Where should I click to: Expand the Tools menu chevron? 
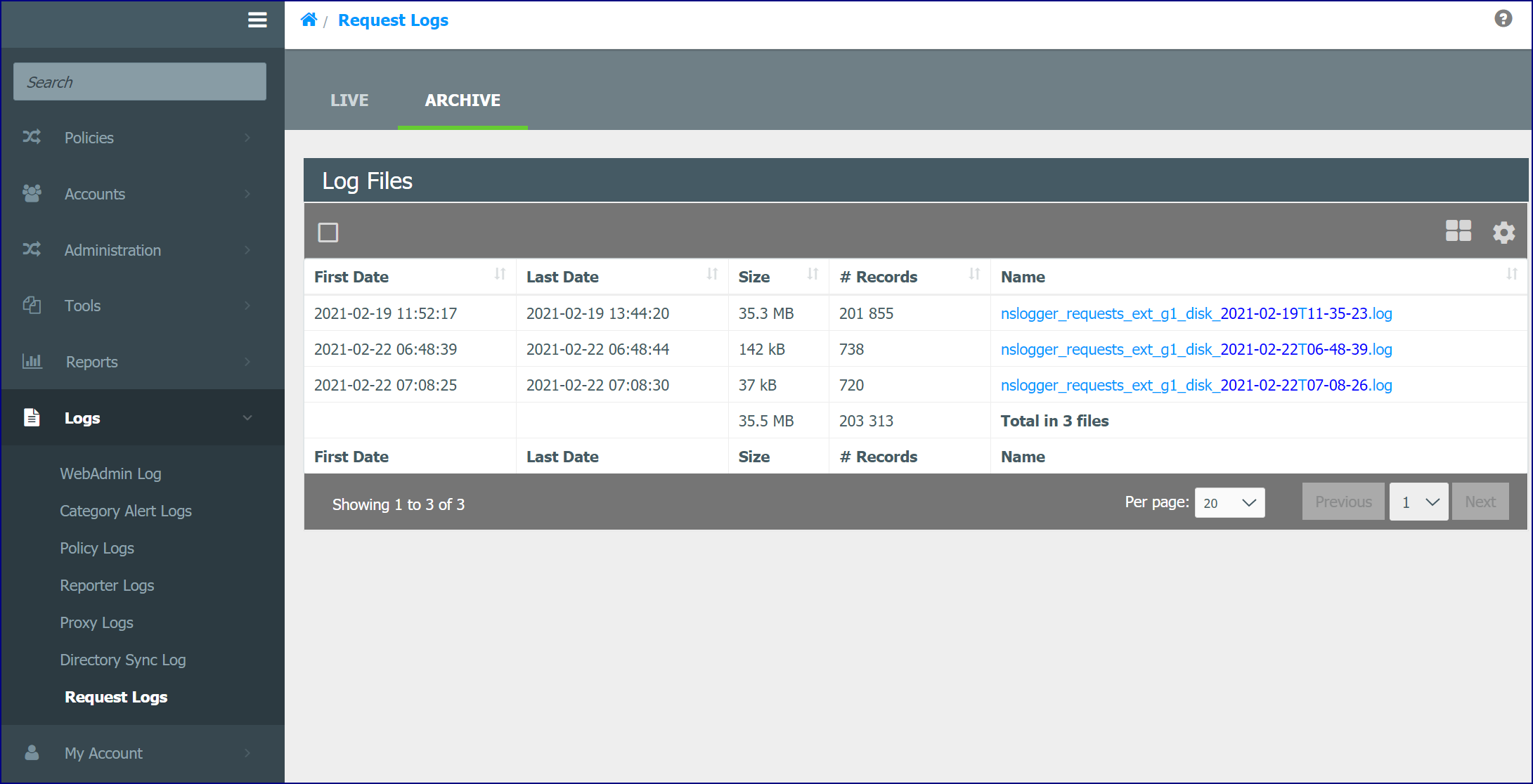coord(247,306)
